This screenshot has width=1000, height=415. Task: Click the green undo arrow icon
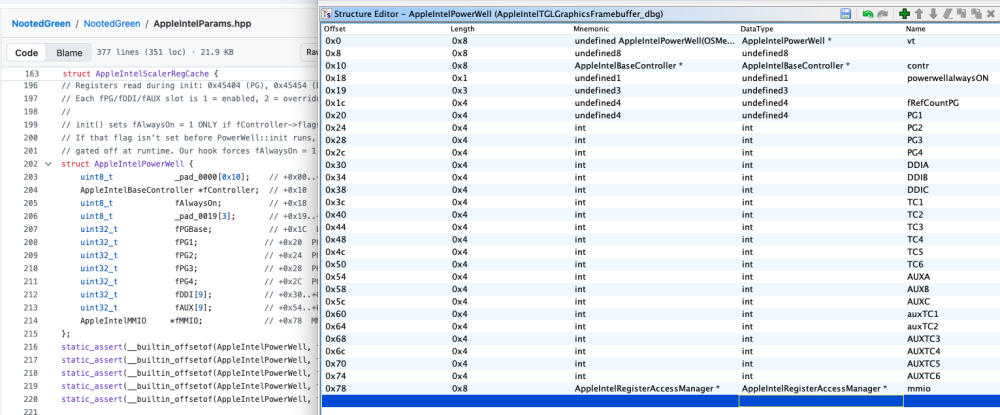pos(867,13)
